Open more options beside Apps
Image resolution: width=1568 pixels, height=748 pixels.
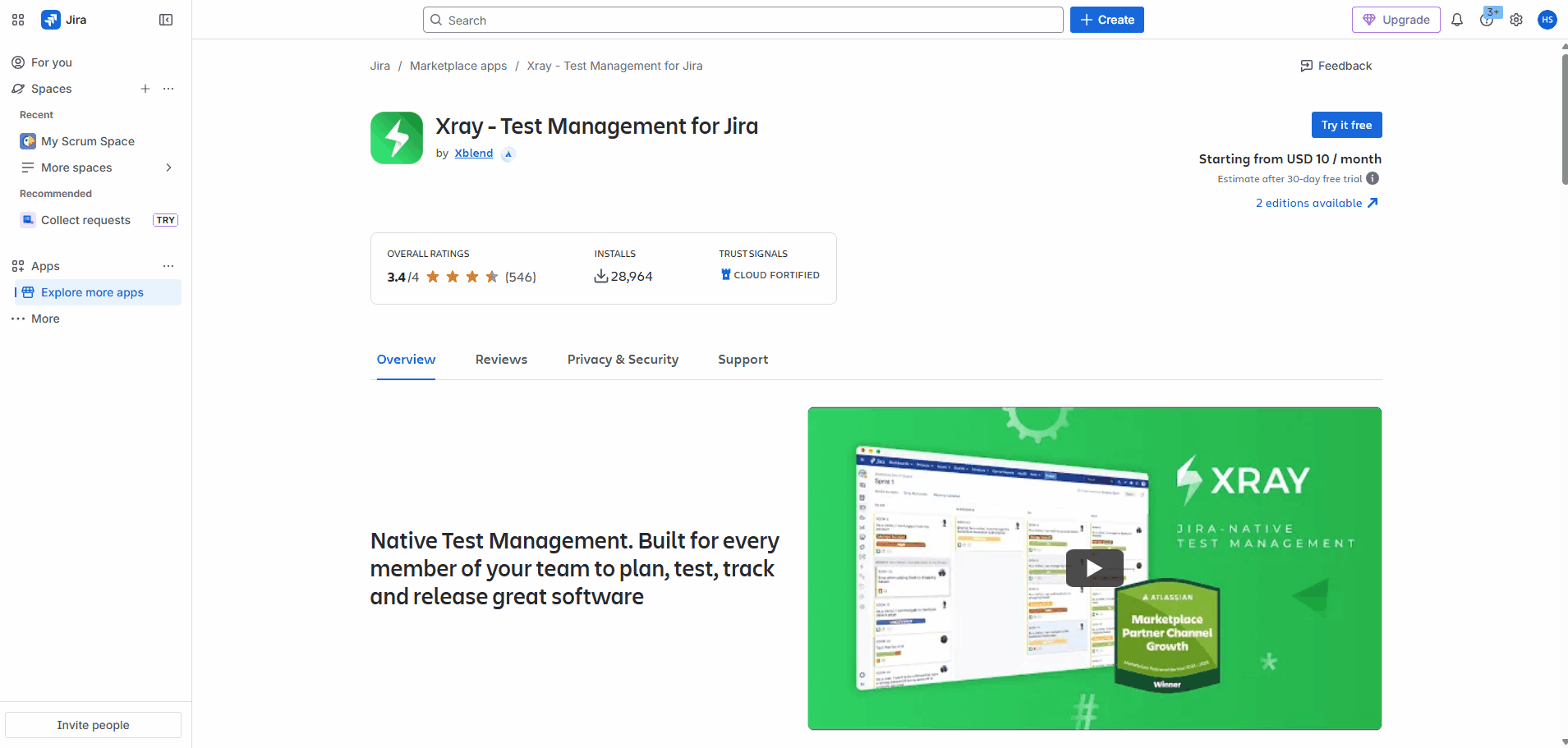coord(168,266)
